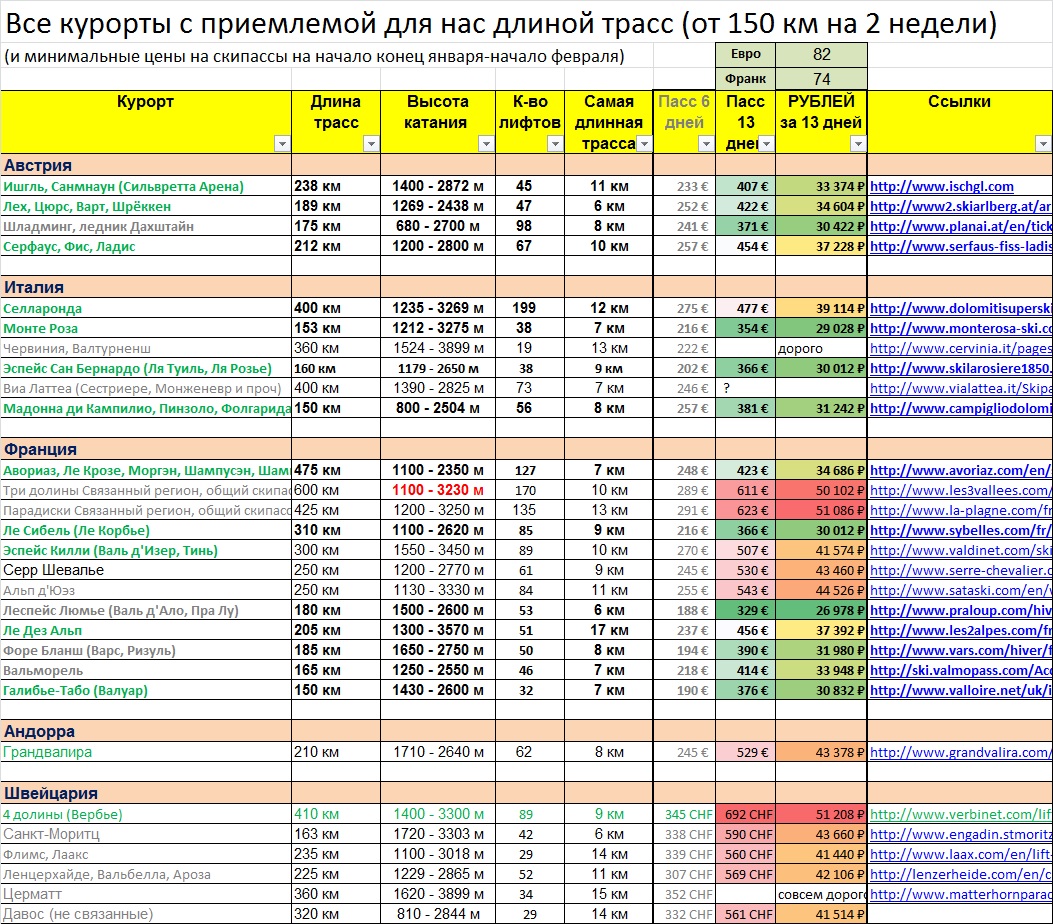The image size is (1053, 924).
Task: Select the Евро rate cell with 82
Action: 821,54
